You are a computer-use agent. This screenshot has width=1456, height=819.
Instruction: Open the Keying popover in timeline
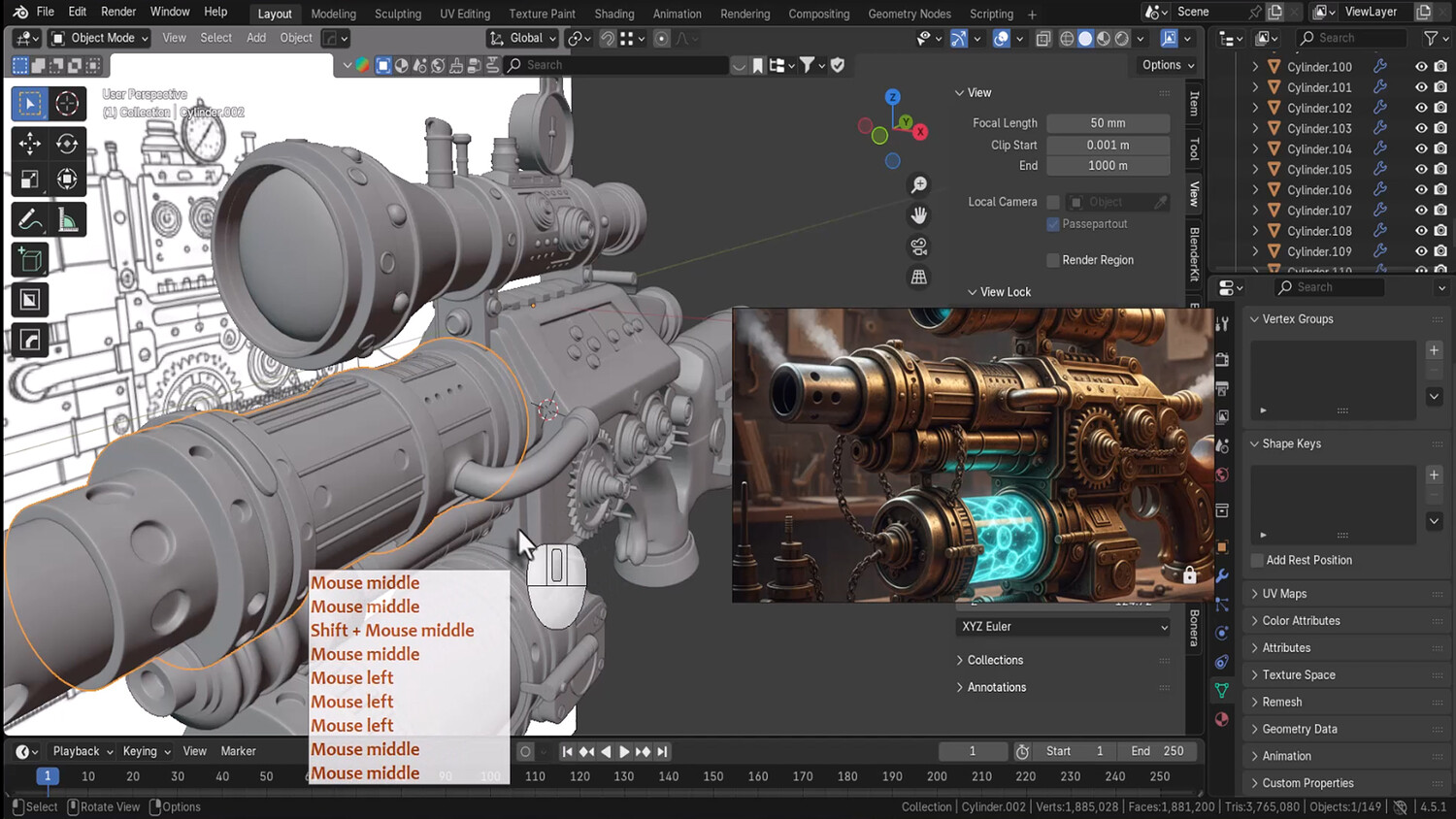(x=146, y=751)
